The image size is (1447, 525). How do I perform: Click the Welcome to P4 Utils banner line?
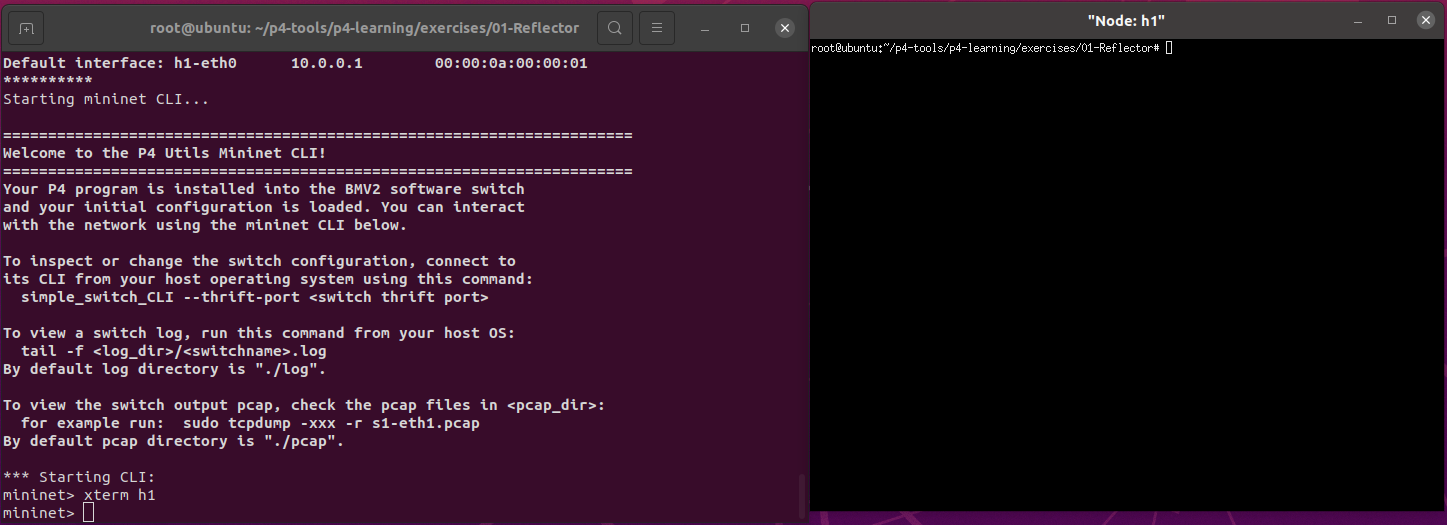(165, 153)
